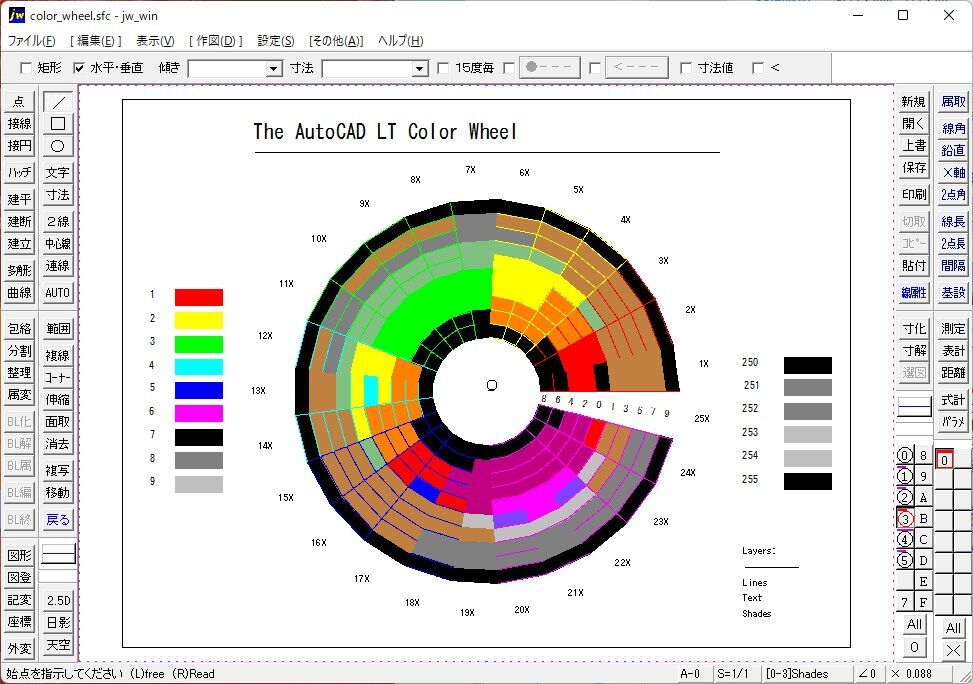The height and width of the screenshot is (684, 973).
Task: Select the 線角 line angle tool
Action: [x=953, y=128]
